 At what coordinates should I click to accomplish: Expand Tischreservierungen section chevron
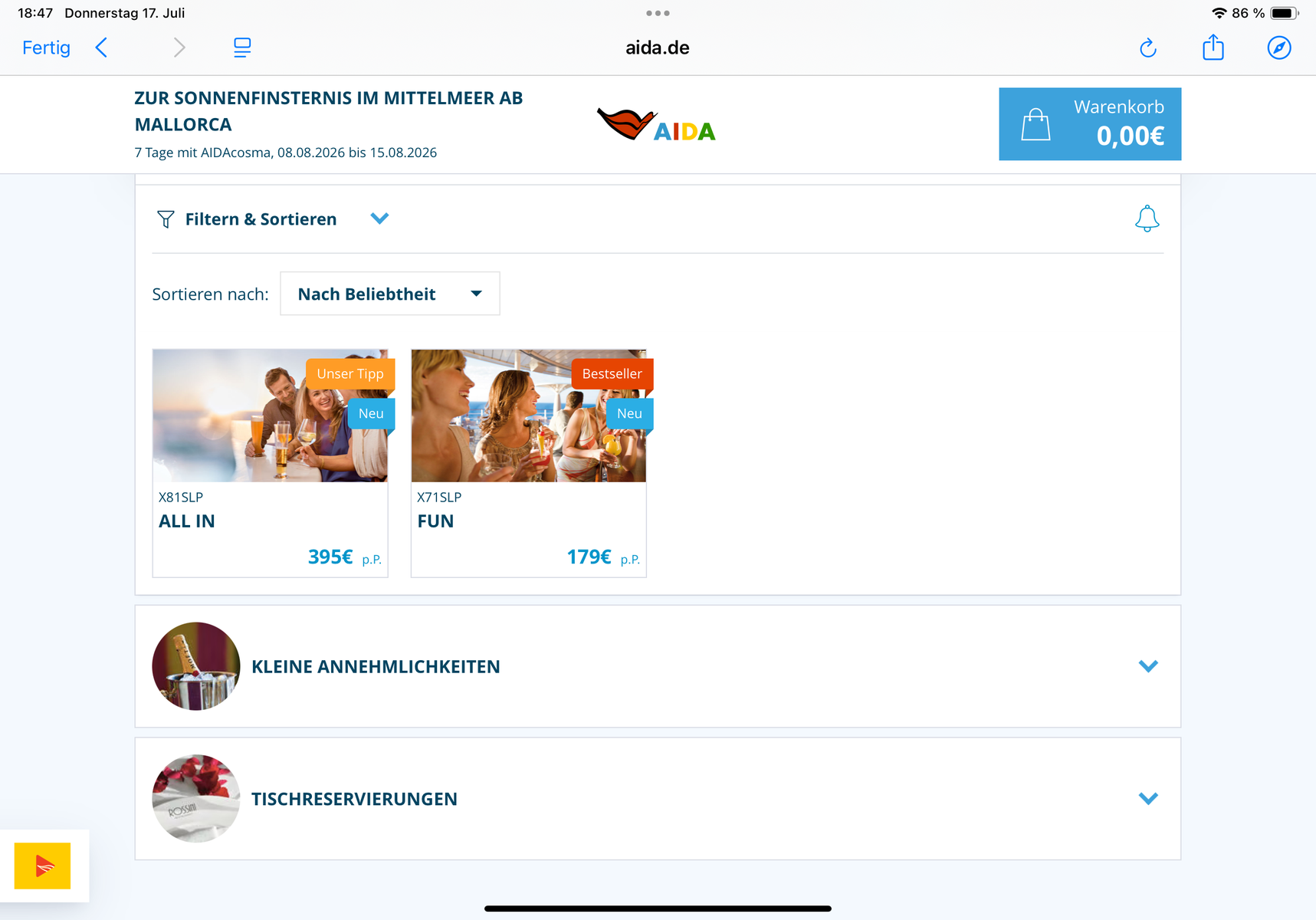coord(1147,799)
